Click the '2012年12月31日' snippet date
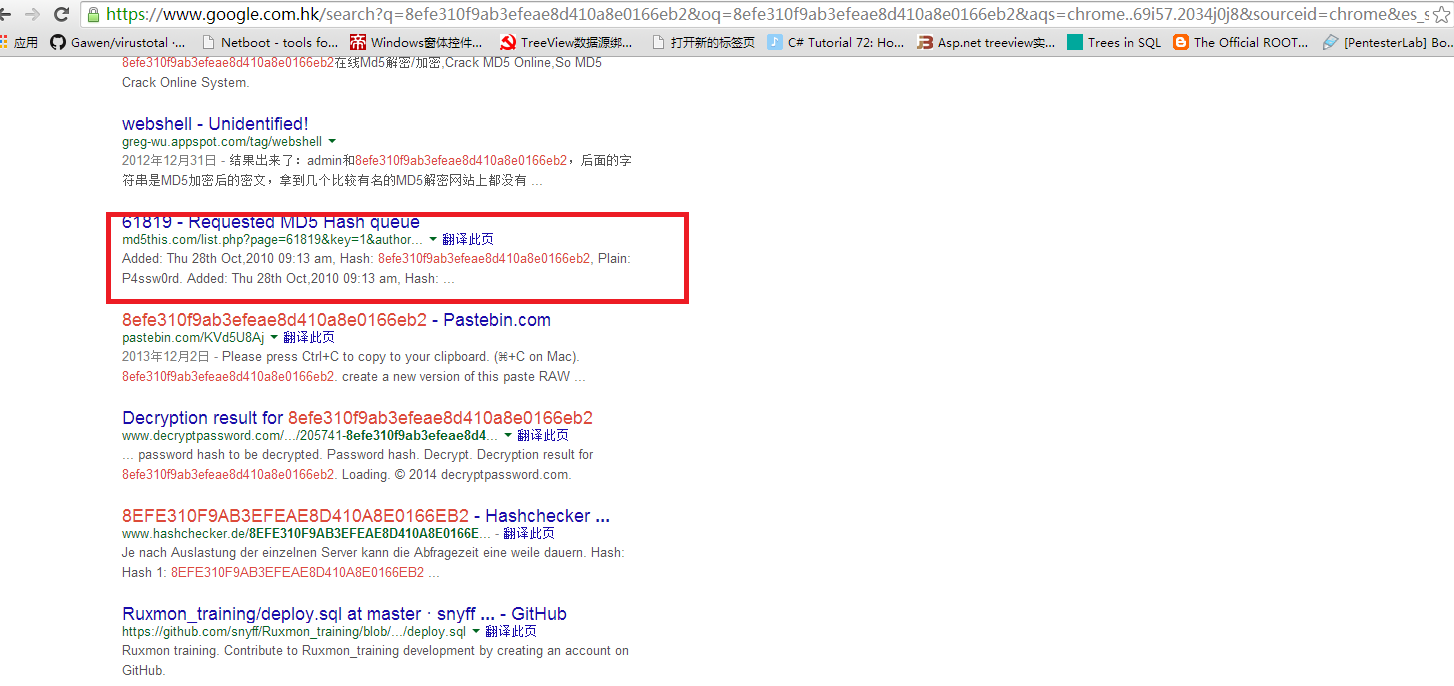The width and height of the screenshot is (1454, 686). [x=169, y=160]
